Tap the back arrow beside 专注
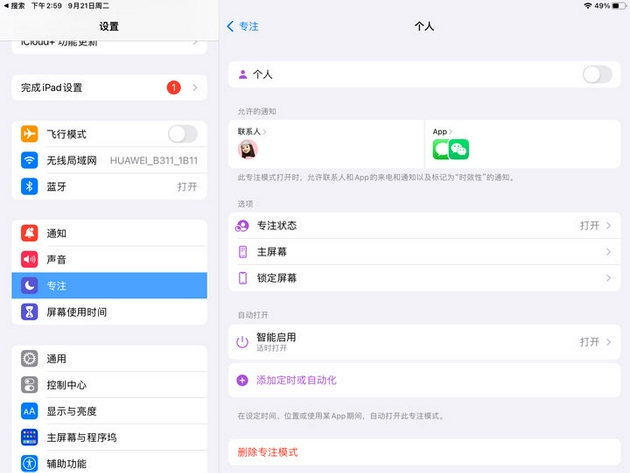Viewport: 630px width, 473px height. [x=230, y=27]
